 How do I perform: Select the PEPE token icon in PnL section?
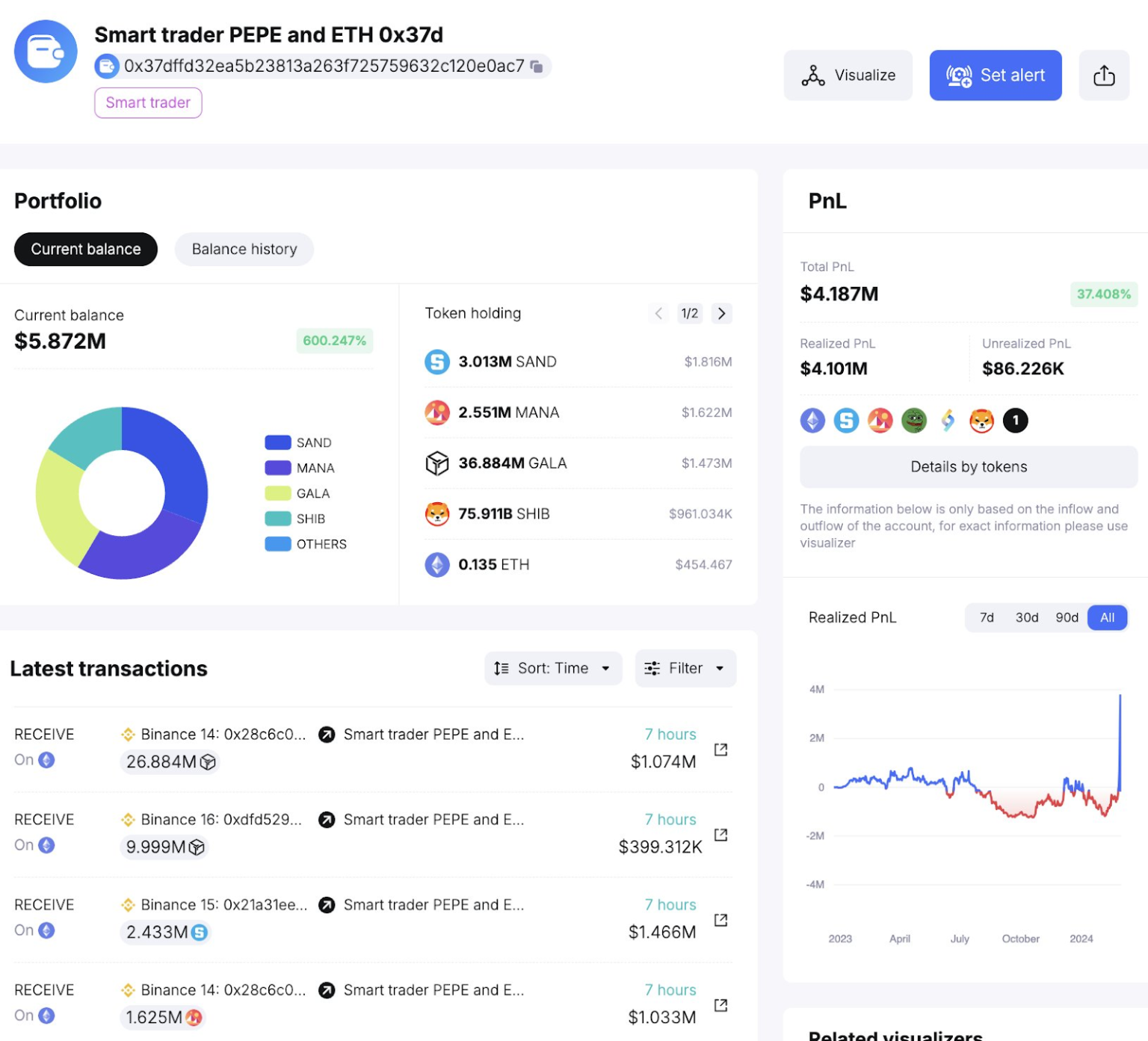pos(915,421)
